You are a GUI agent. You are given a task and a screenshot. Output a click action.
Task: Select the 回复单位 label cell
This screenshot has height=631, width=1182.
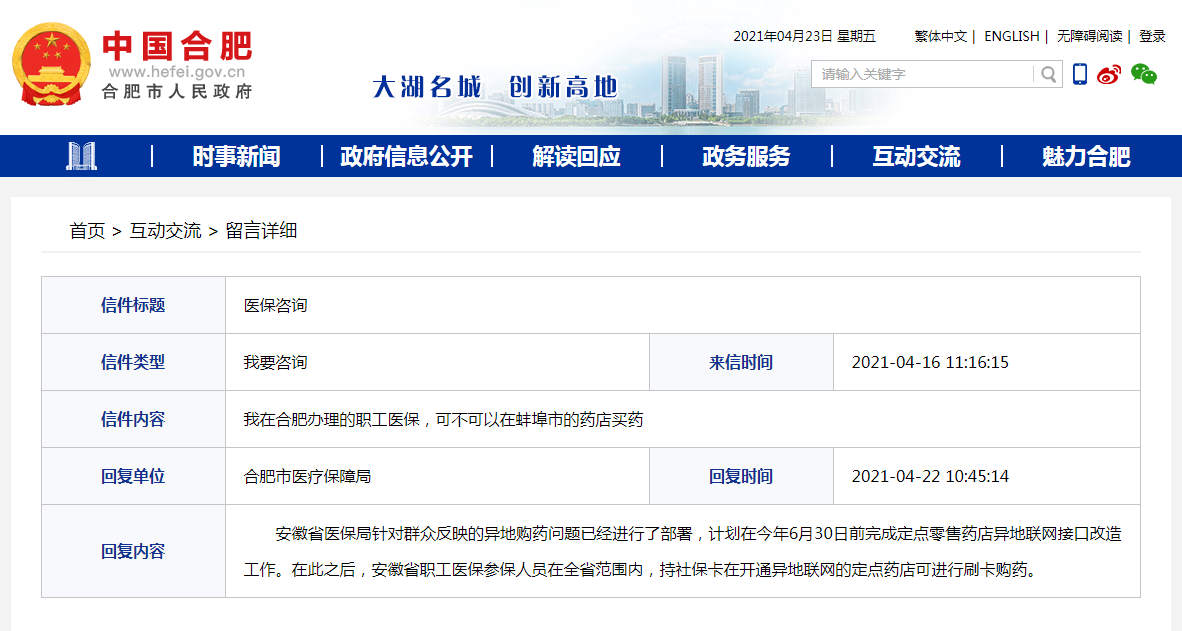[x=133, y=476]
